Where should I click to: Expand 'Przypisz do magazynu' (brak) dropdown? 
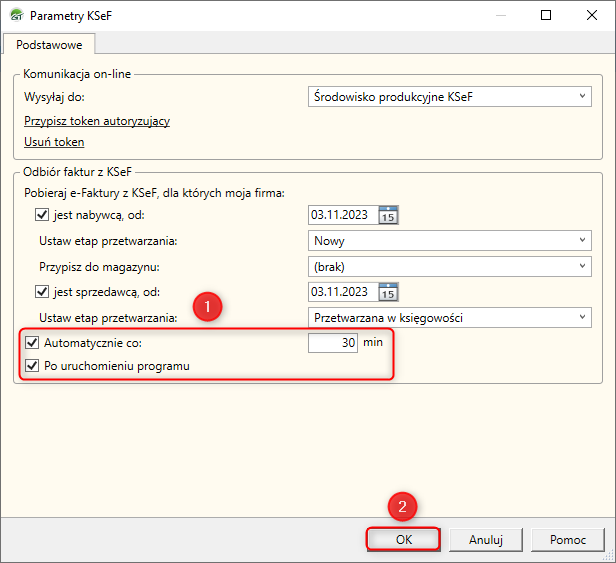pyautogui.click(x=450, y=267)
